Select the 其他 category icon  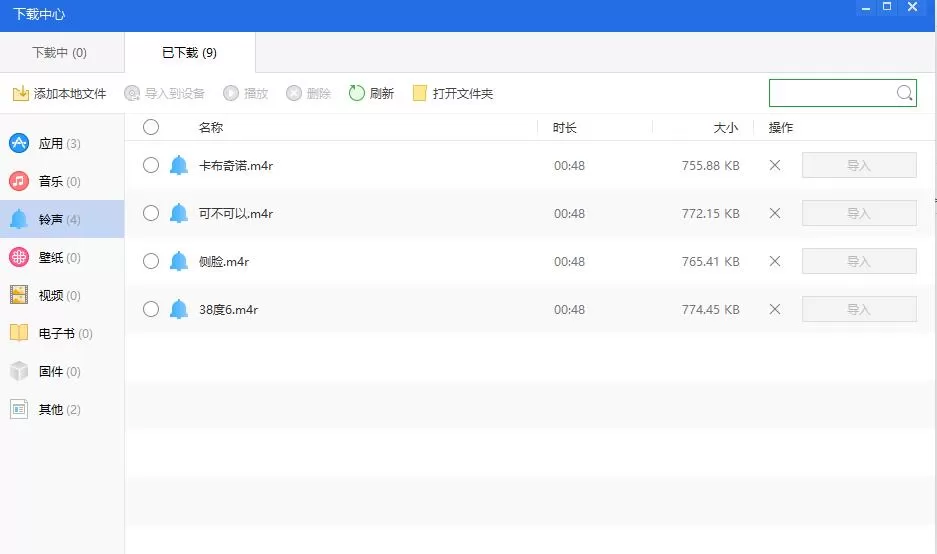pyautogui.click(x=19, y=409)
